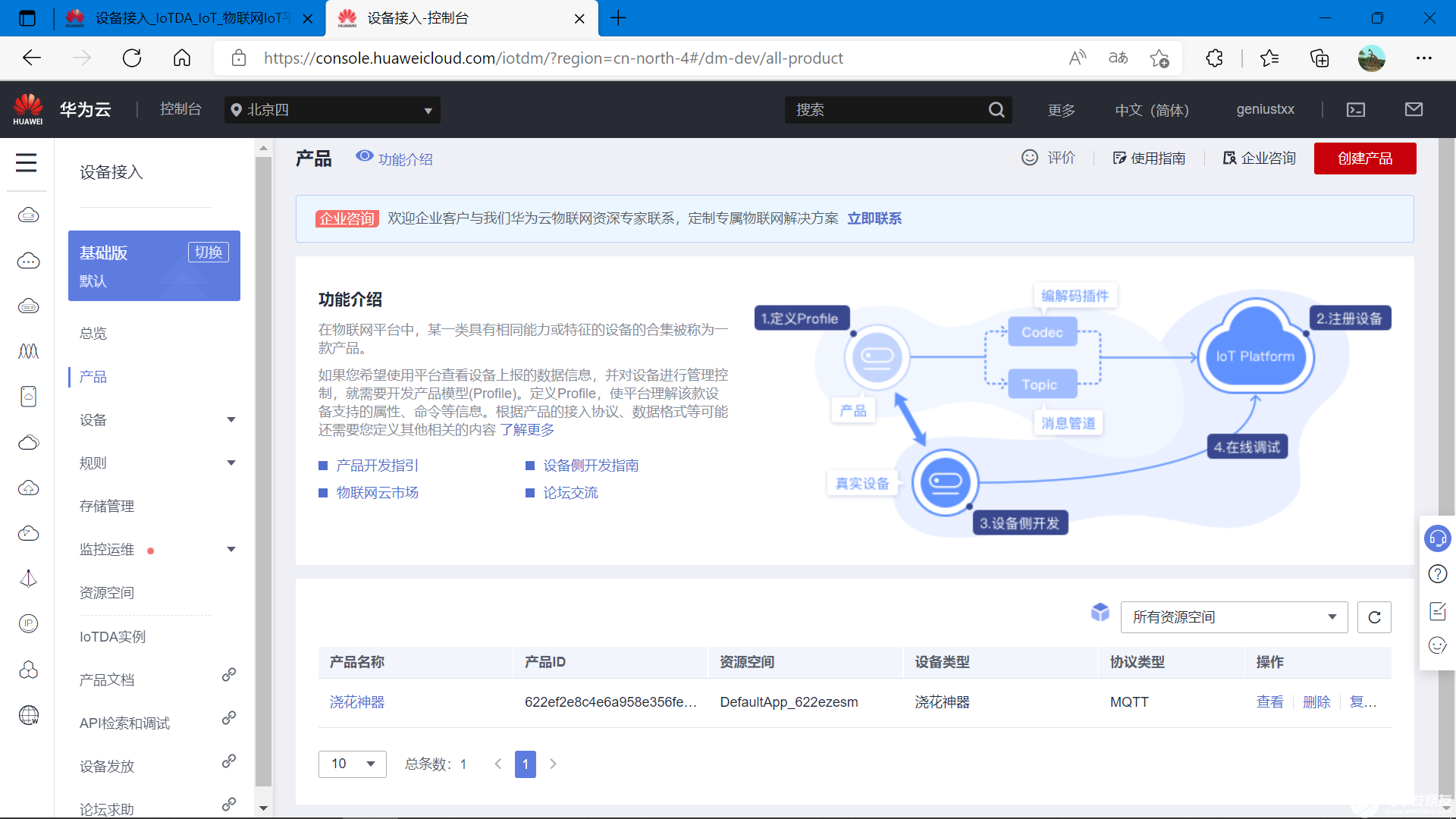Click the 评价 rating link
This screenshot has width=1456, height=819.
tap(1049, 158)
